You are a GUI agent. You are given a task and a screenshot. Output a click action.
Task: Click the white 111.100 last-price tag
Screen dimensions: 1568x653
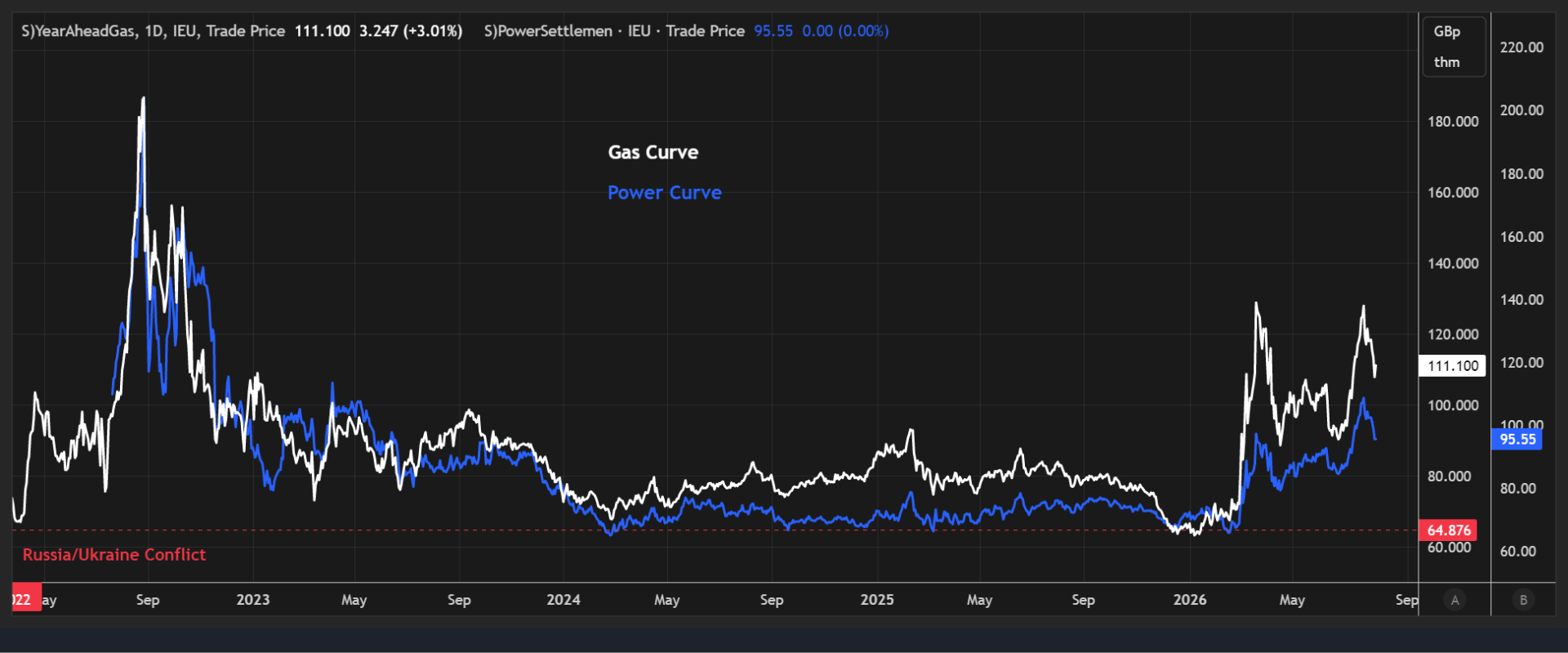coord(1453,365)
